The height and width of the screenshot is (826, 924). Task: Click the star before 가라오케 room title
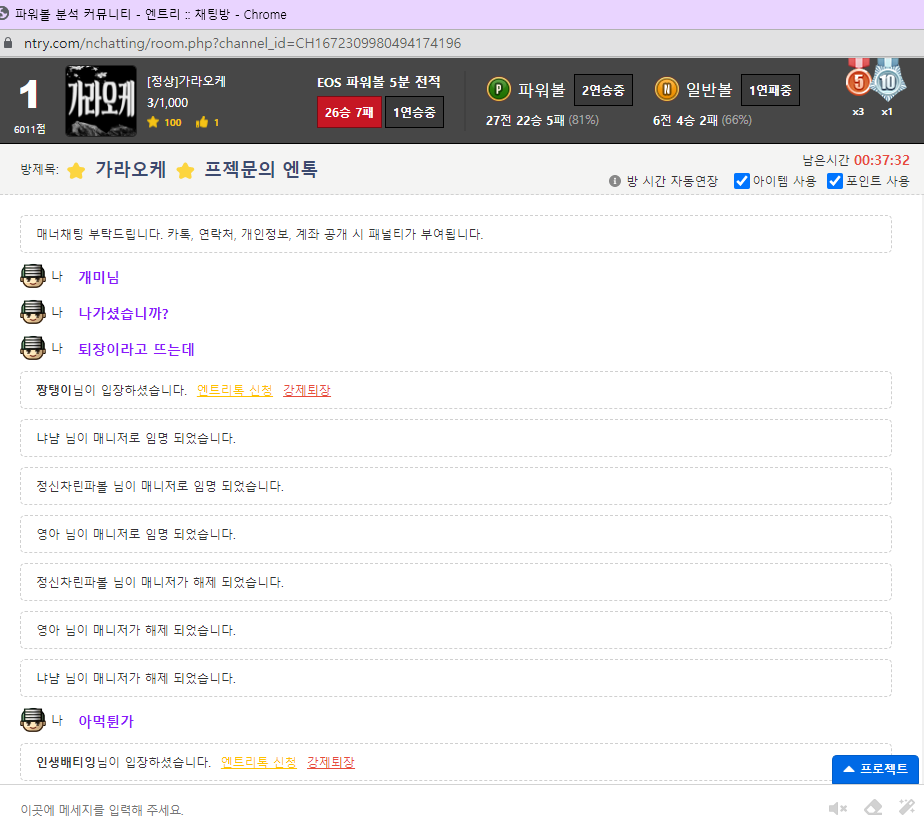[76, 171]
